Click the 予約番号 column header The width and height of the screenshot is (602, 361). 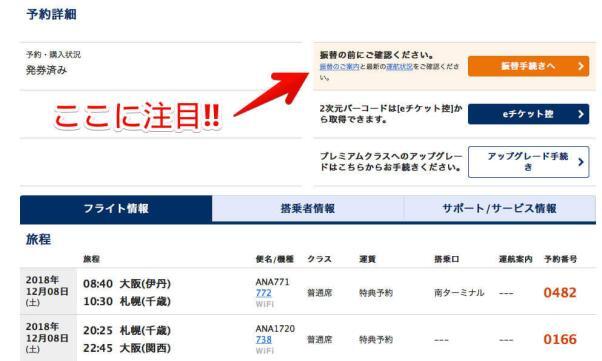(x=561, y=259)
